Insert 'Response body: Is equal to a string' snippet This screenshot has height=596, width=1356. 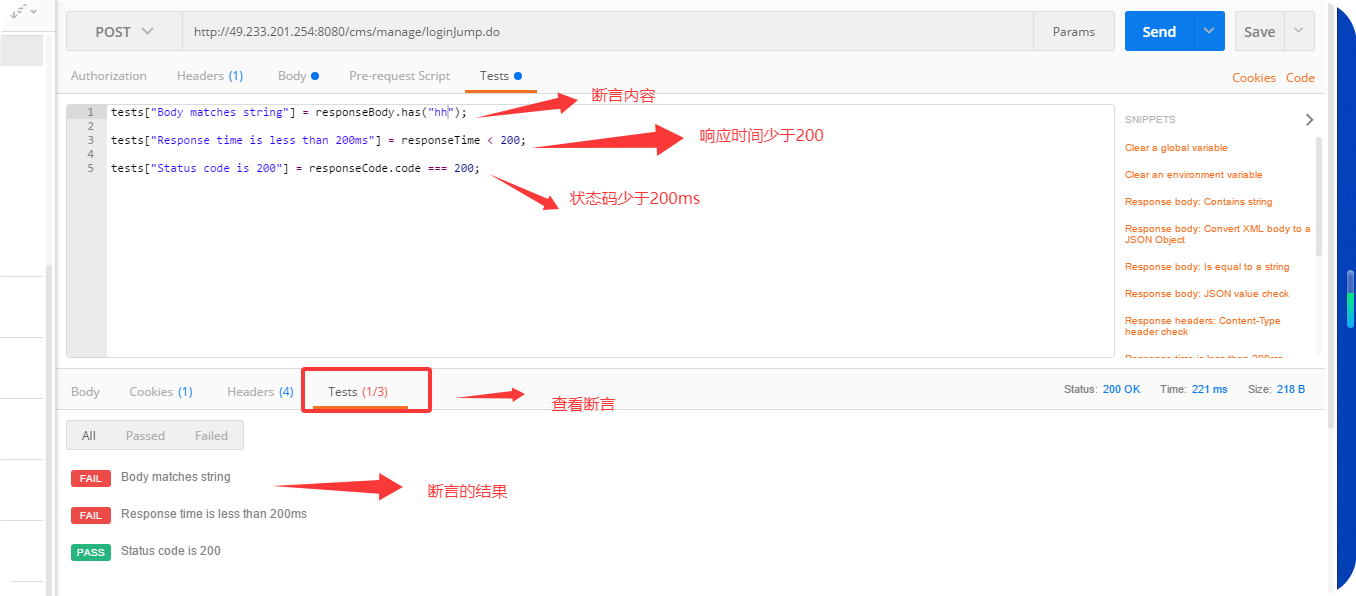coord(1207,267)
